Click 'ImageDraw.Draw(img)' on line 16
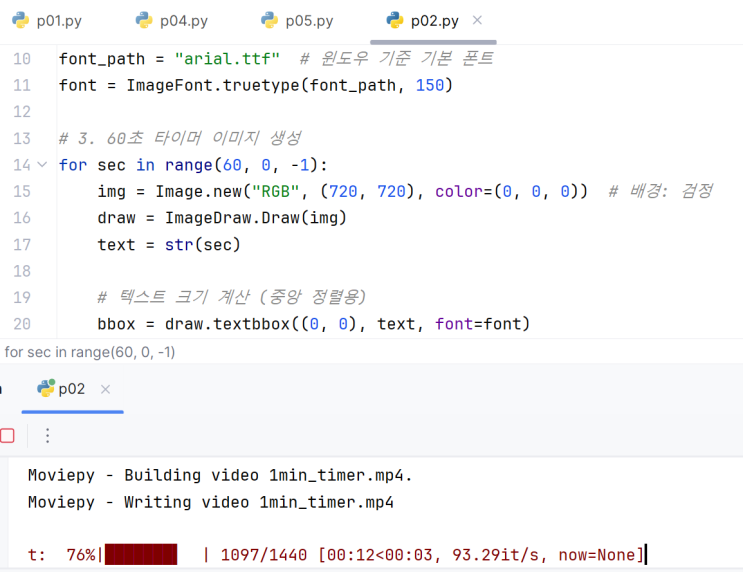Image resolution: width=743 pixels, height=572 pixels. coord(256,218)
